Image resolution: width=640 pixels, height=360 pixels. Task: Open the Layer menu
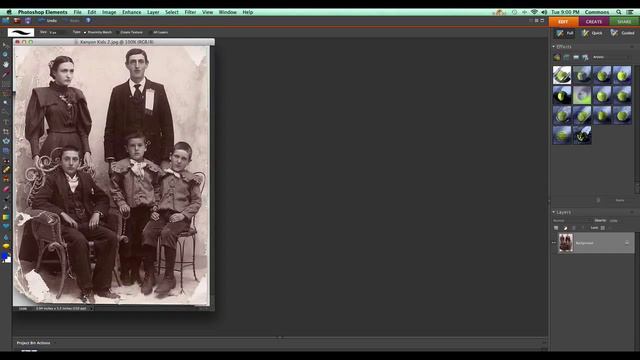click(153, 12)
